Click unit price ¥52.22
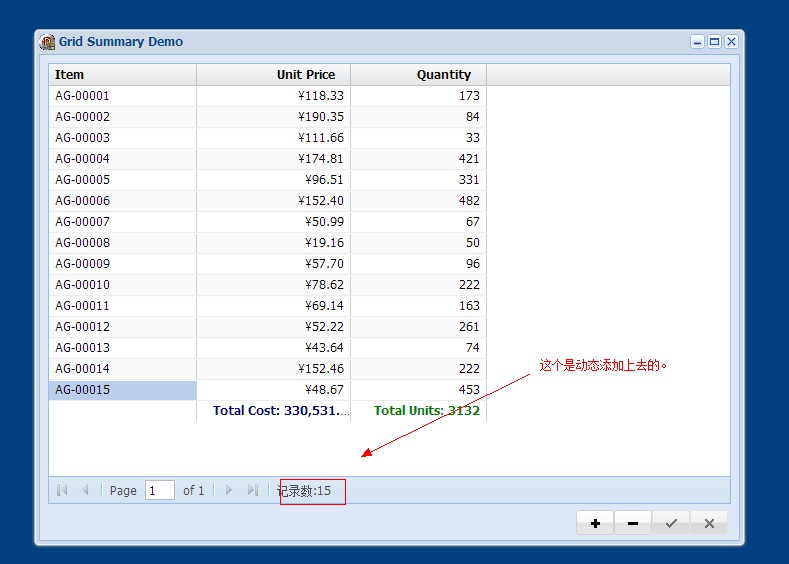Screen dimensions: 789x564 click(x=273, y=327)
